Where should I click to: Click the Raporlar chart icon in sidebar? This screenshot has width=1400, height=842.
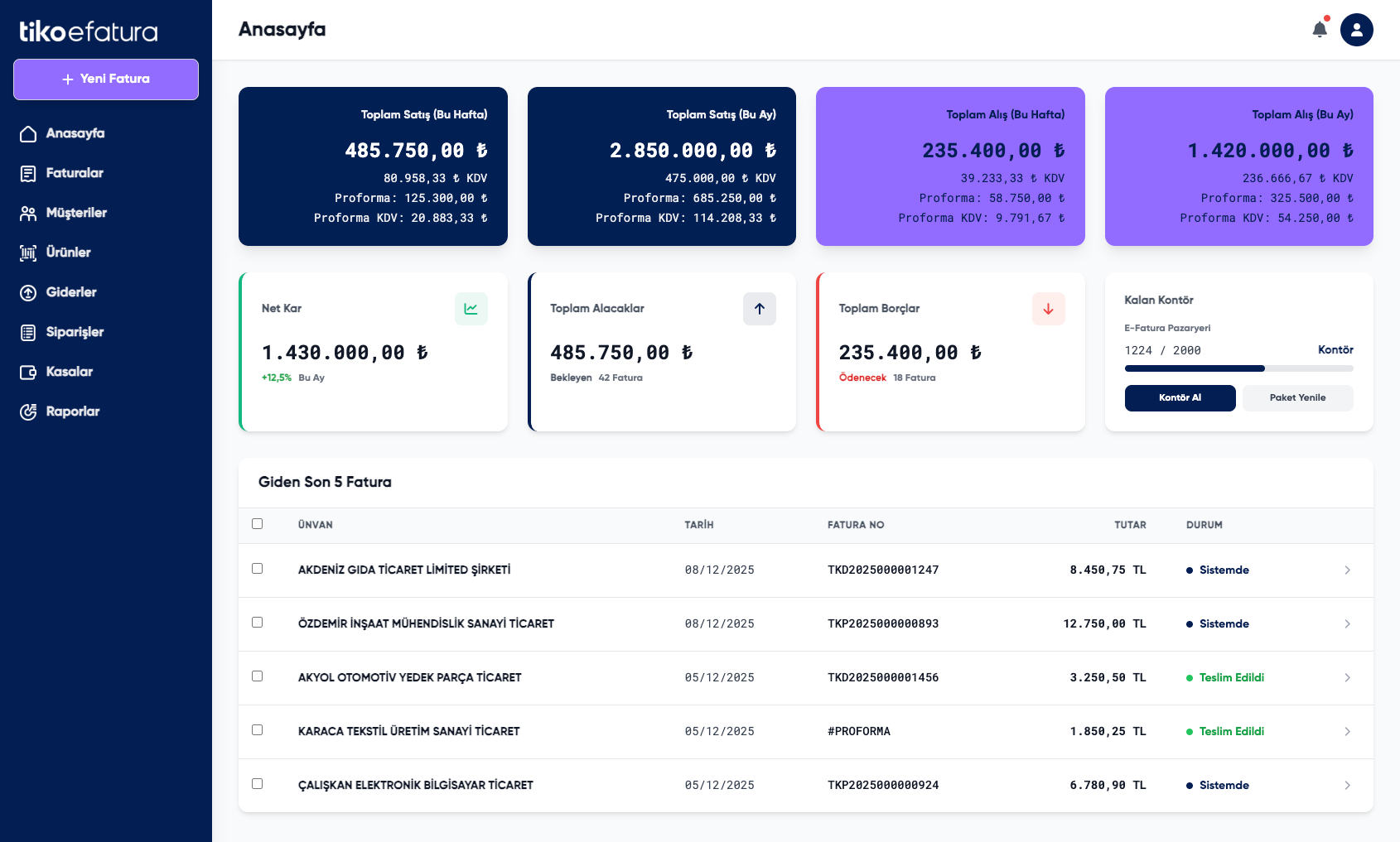pyautogui.click(x=28, y=411)
